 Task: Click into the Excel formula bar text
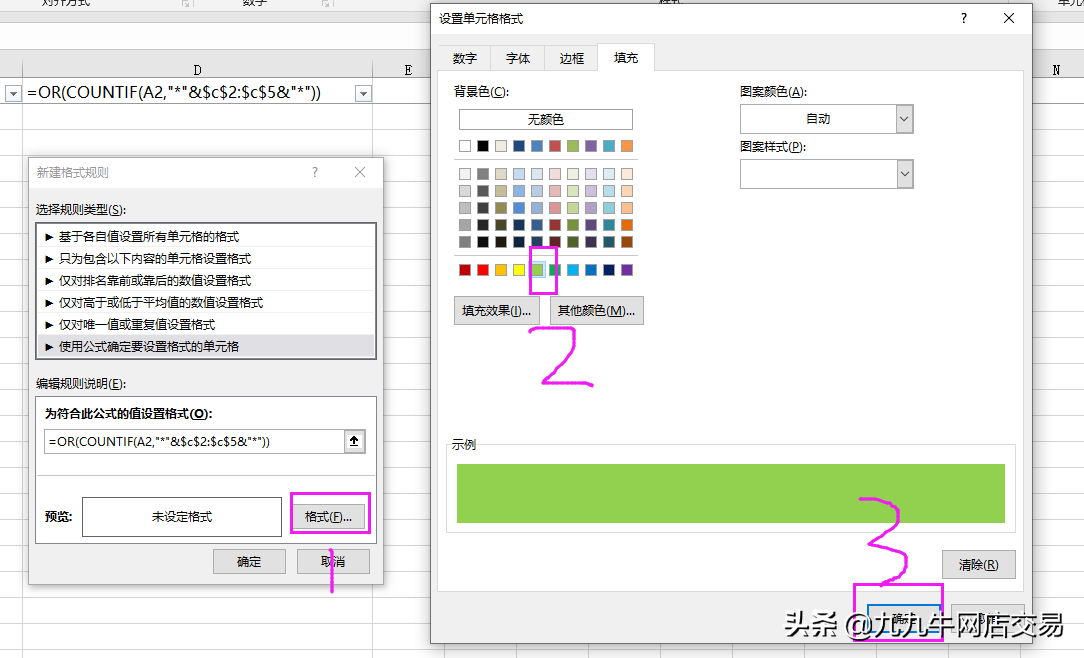point(174,93)
